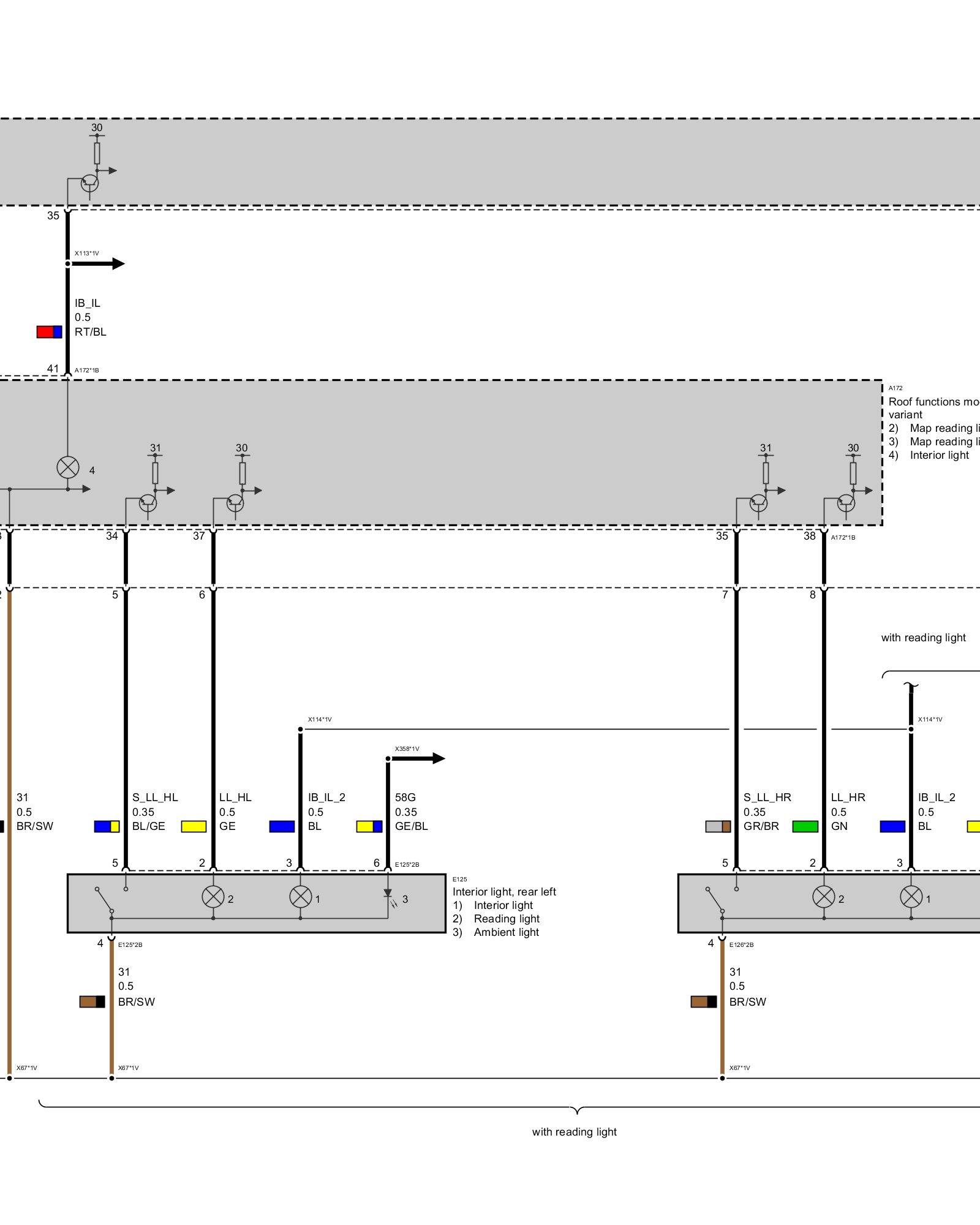Click the green GN wire color swatch
980x1225 pixels.
[805, 826]
